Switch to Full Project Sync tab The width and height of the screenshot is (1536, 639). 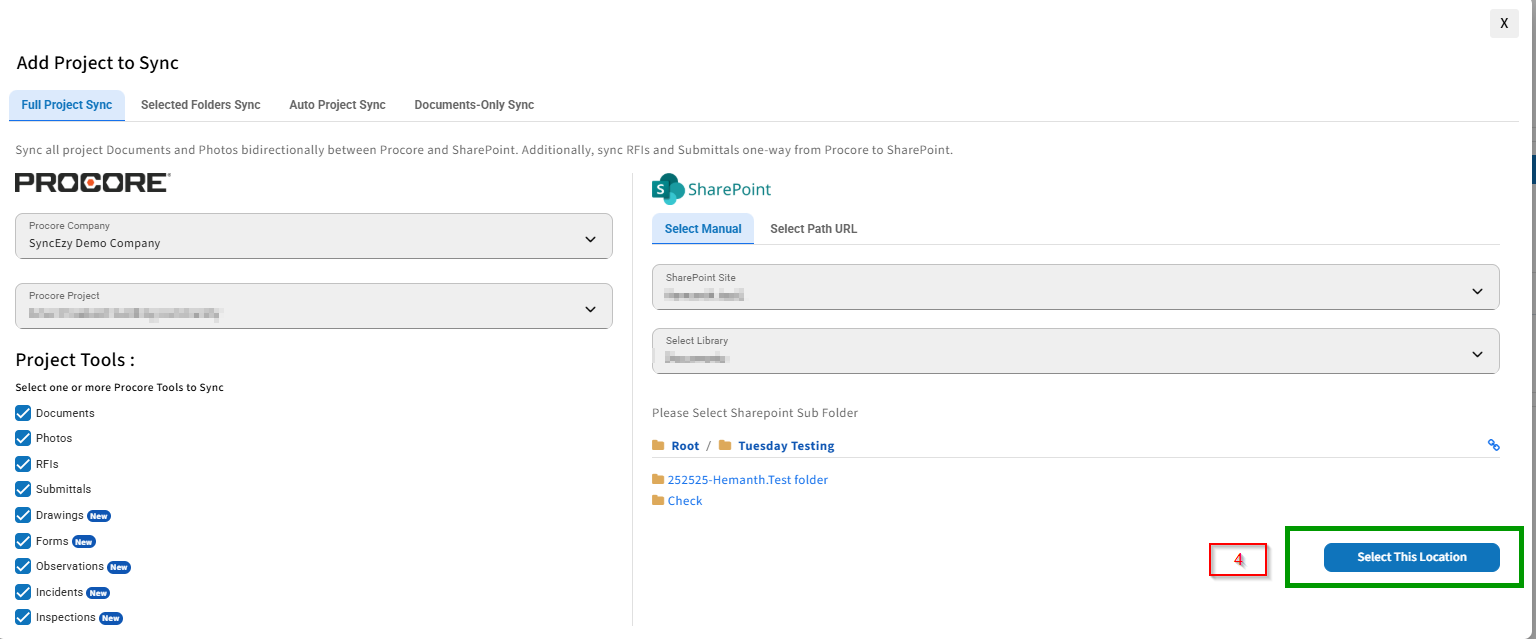67,105
